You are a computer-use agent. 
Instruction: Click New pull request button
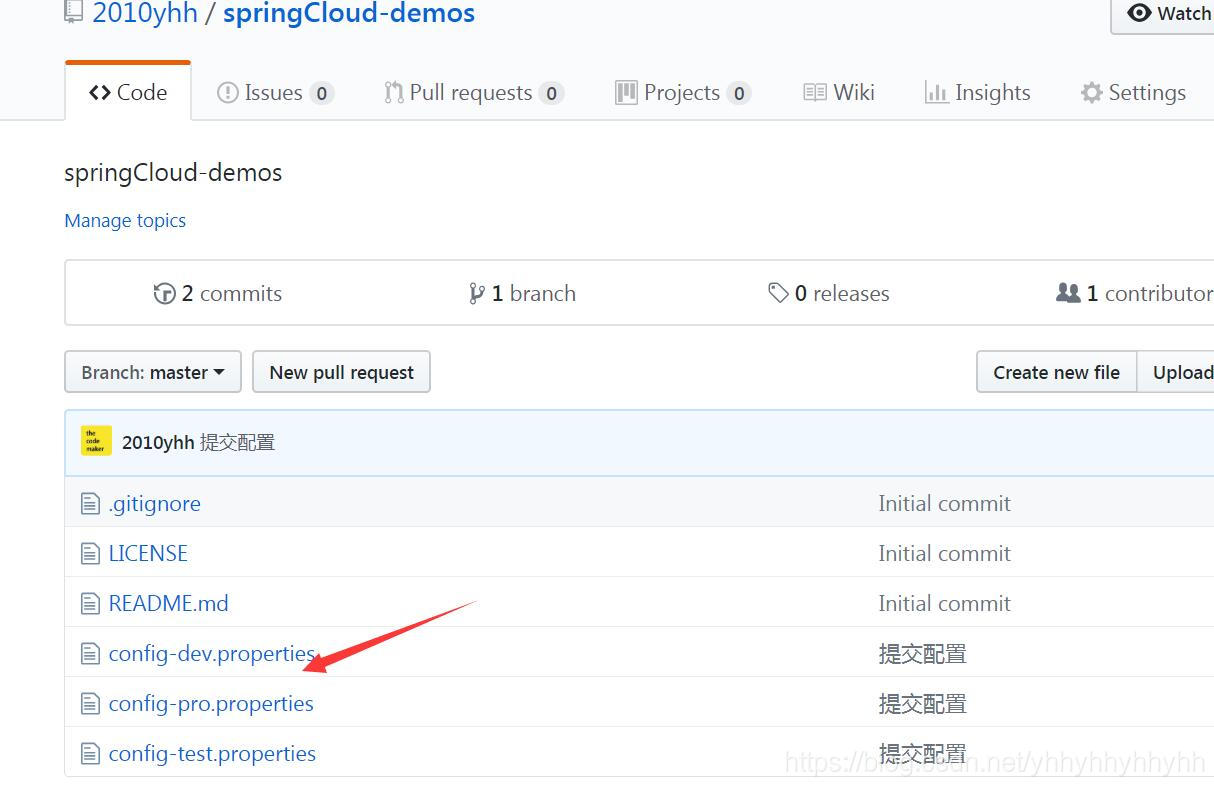(x=341, y=372)
